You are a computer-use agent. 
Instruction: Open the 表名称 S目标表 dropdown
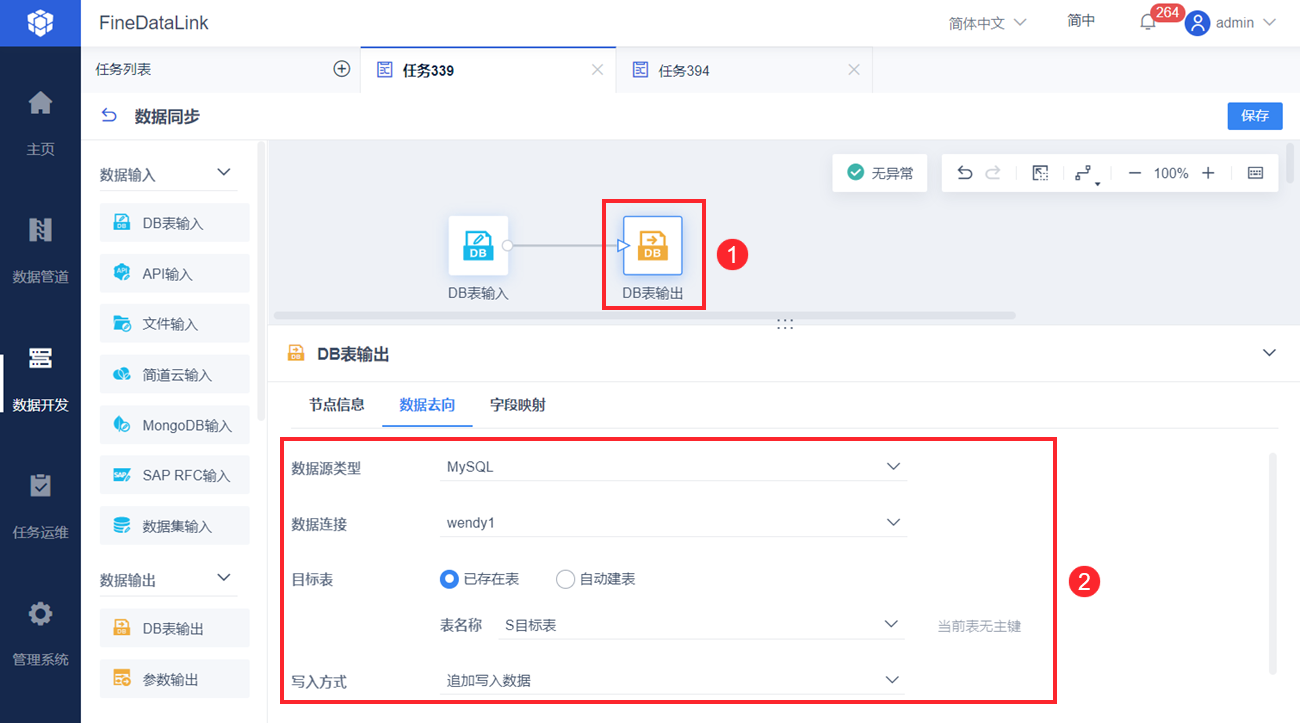pos(701,625)
